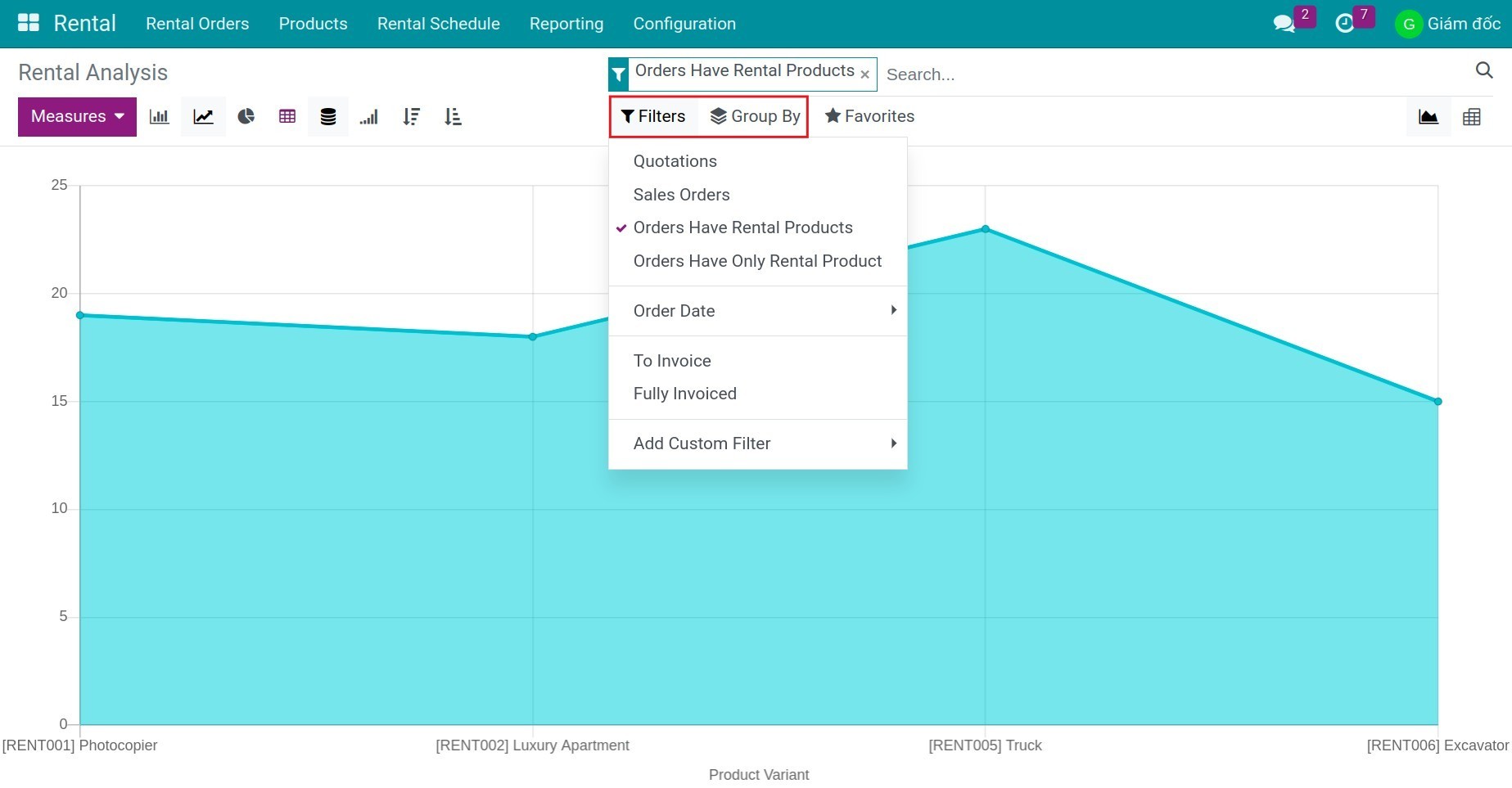Image resolution: width=1512 pixels, height=788 pixels.
Task: Toggle stacked chart mode
Action: click(328, 117)
